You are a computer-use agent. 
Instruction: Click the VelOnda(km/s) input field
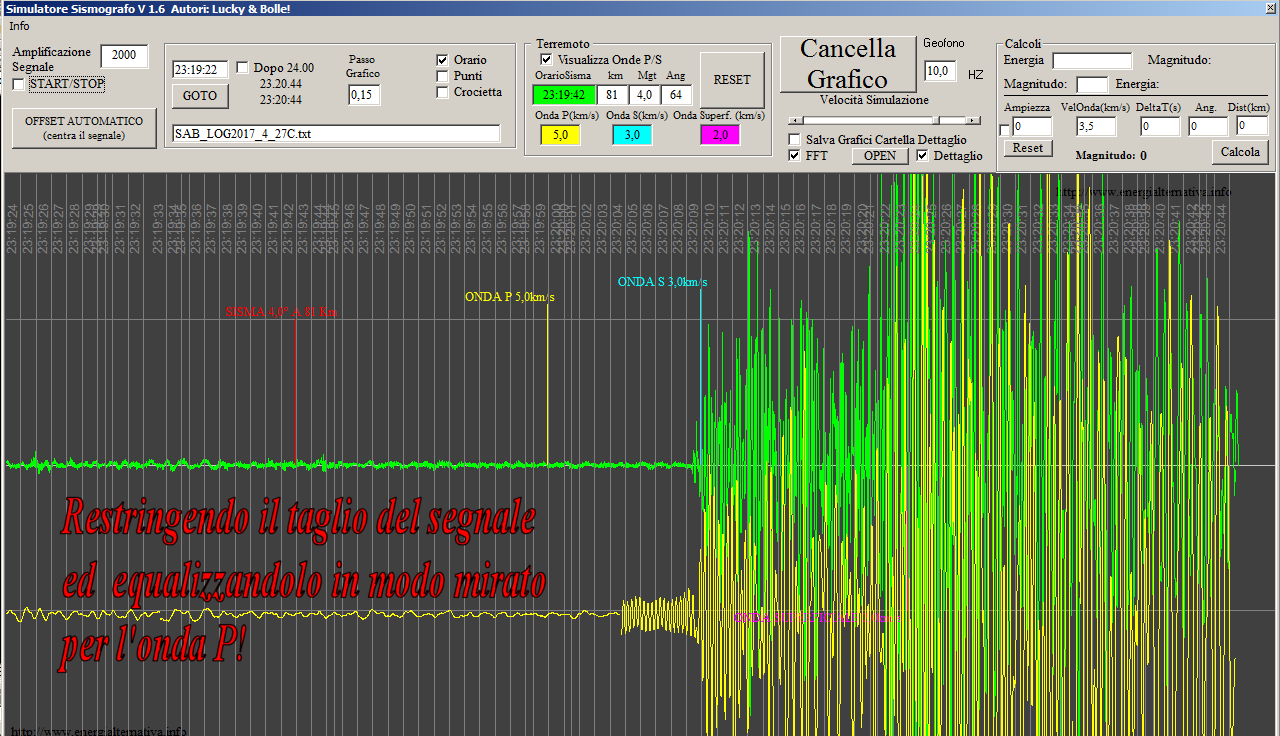(1096, 127)
